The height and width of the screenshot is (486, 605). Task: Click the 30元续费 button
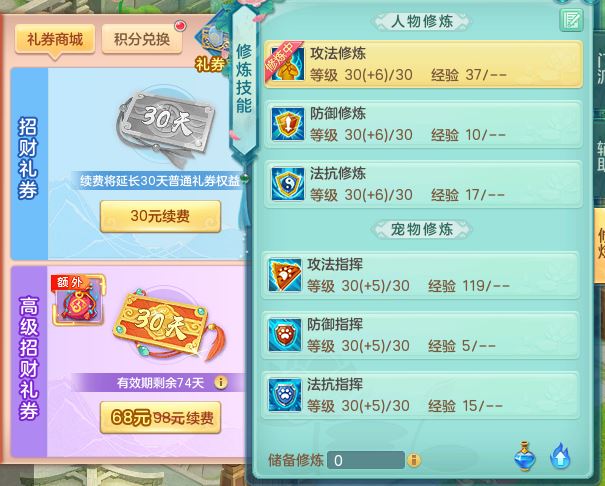tap(160, 216)
